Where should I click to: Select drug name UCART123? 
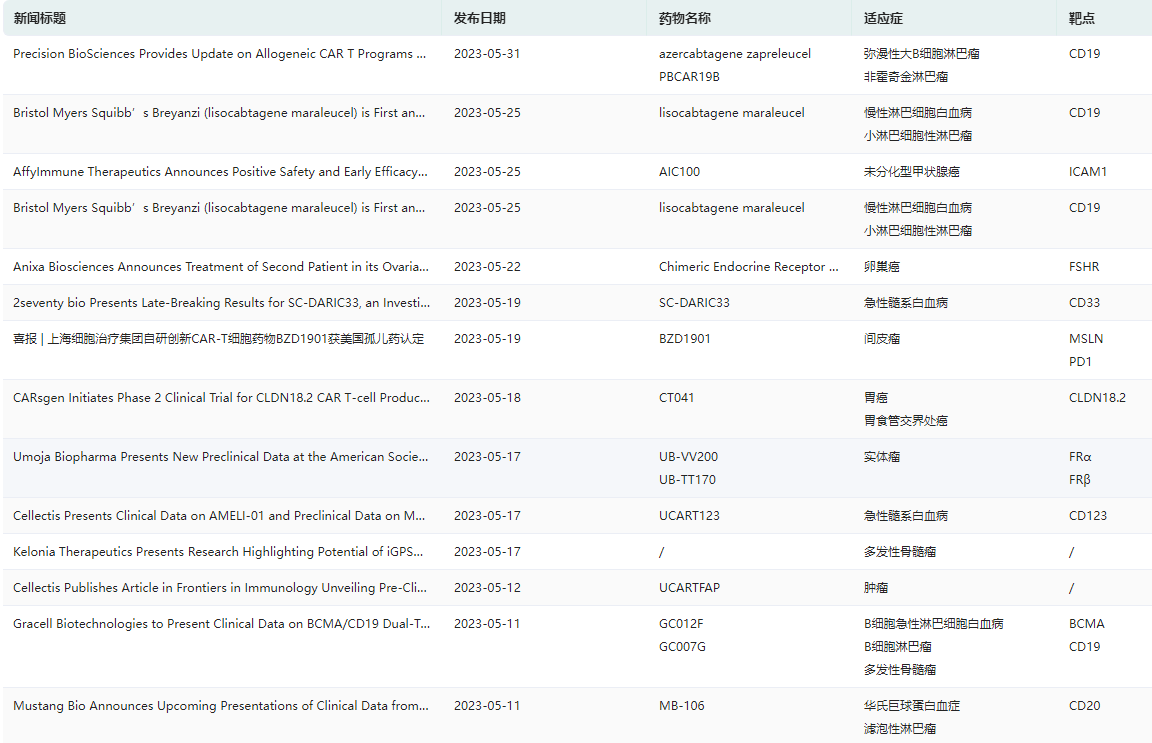689,516
